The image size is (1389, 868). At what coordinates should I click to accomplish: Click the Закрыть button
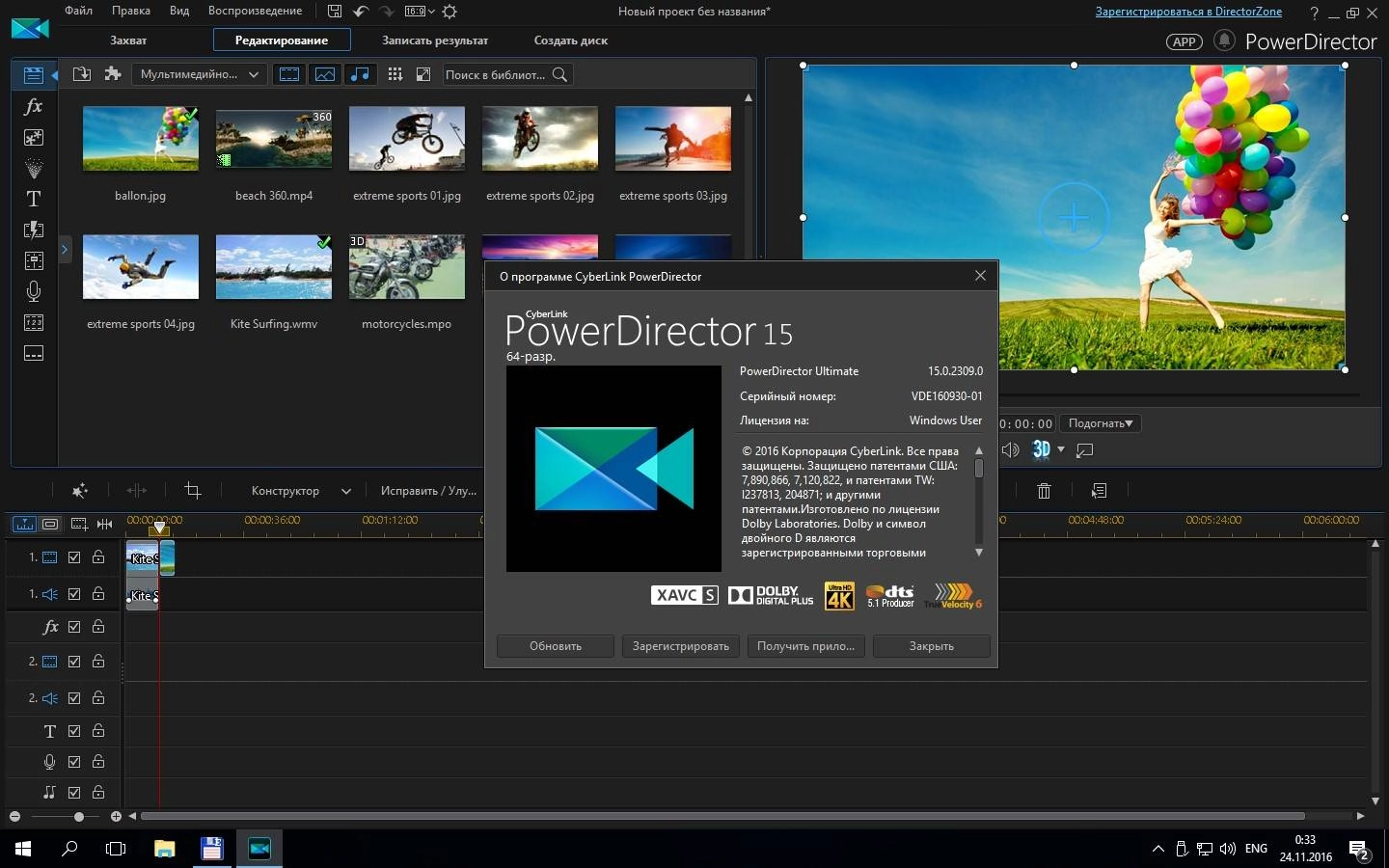(932, 646)
